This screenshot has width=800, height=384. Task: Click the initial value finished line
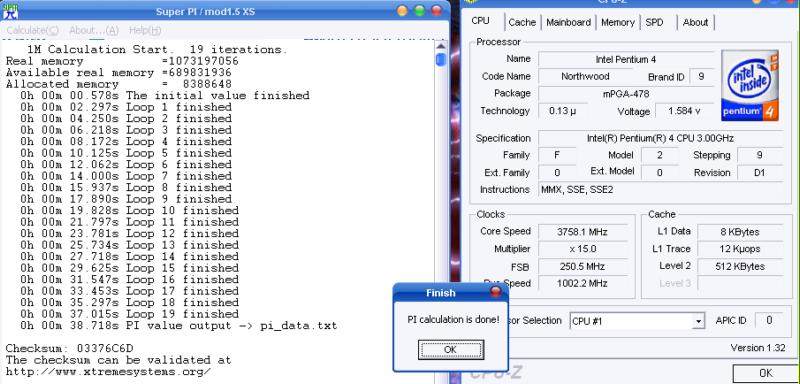click(165, 96)
